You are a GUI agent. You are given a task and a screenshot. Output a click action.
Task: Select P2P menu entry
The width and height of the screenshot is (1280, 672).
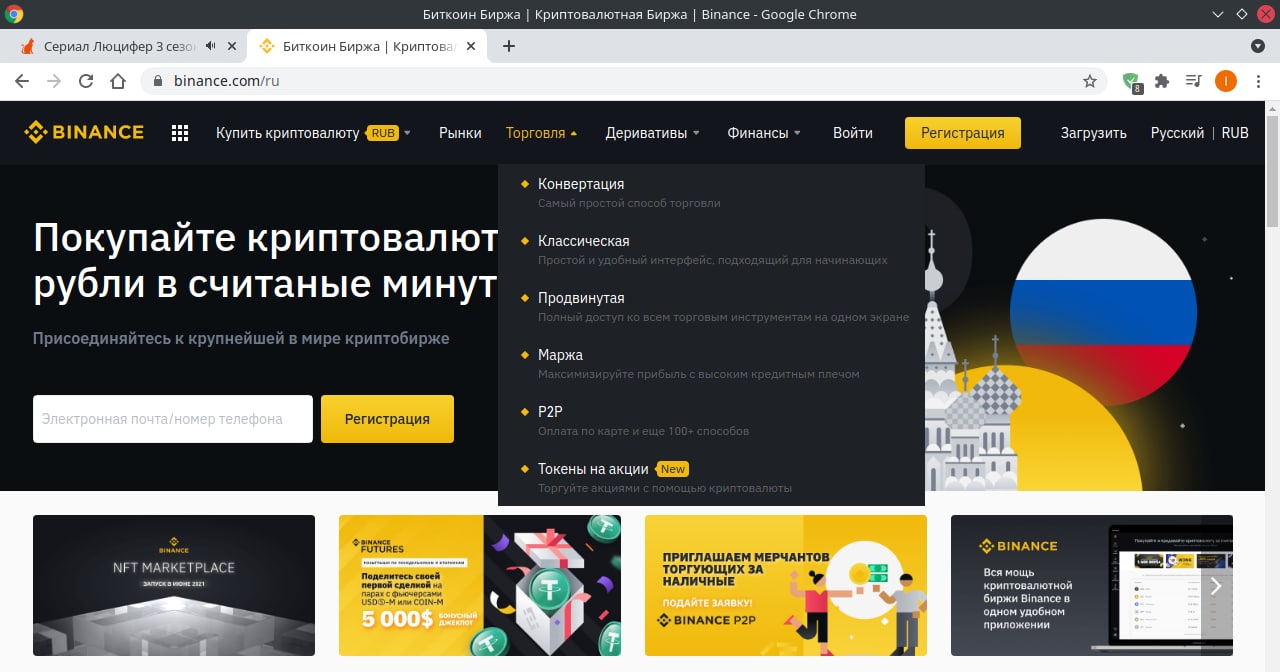tap(711, 421)
